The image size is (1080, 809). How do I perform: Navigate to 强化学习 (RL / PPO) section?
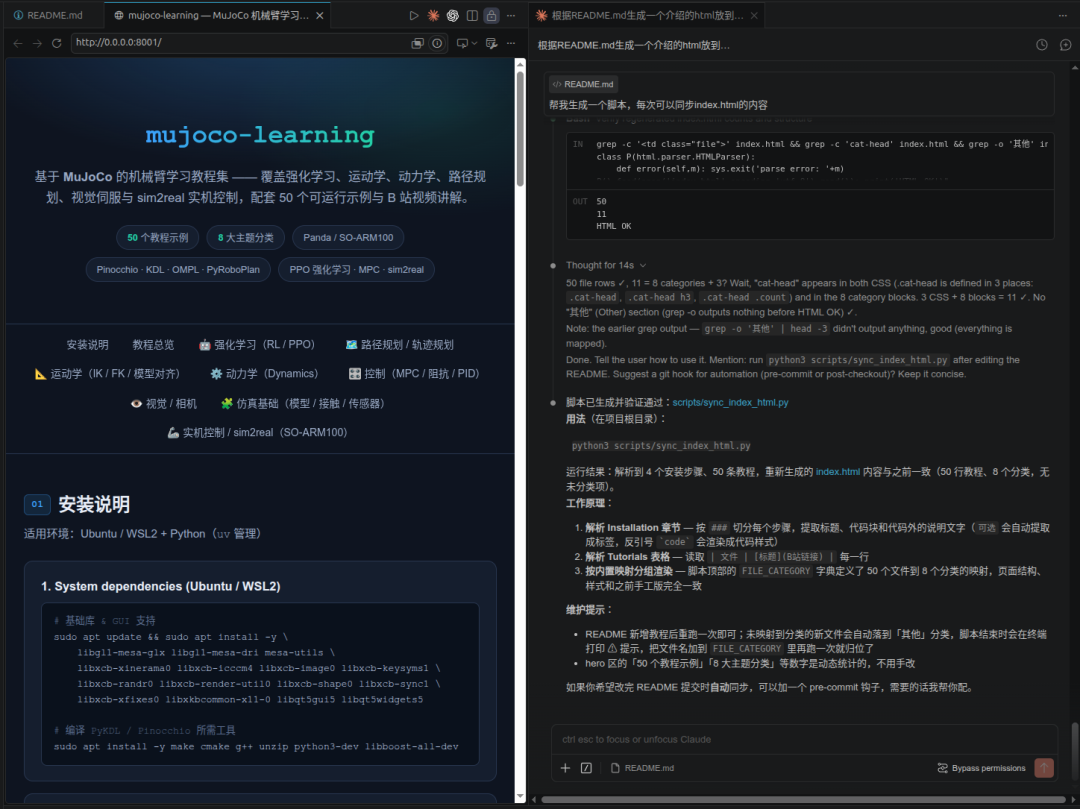click(256, 344)
